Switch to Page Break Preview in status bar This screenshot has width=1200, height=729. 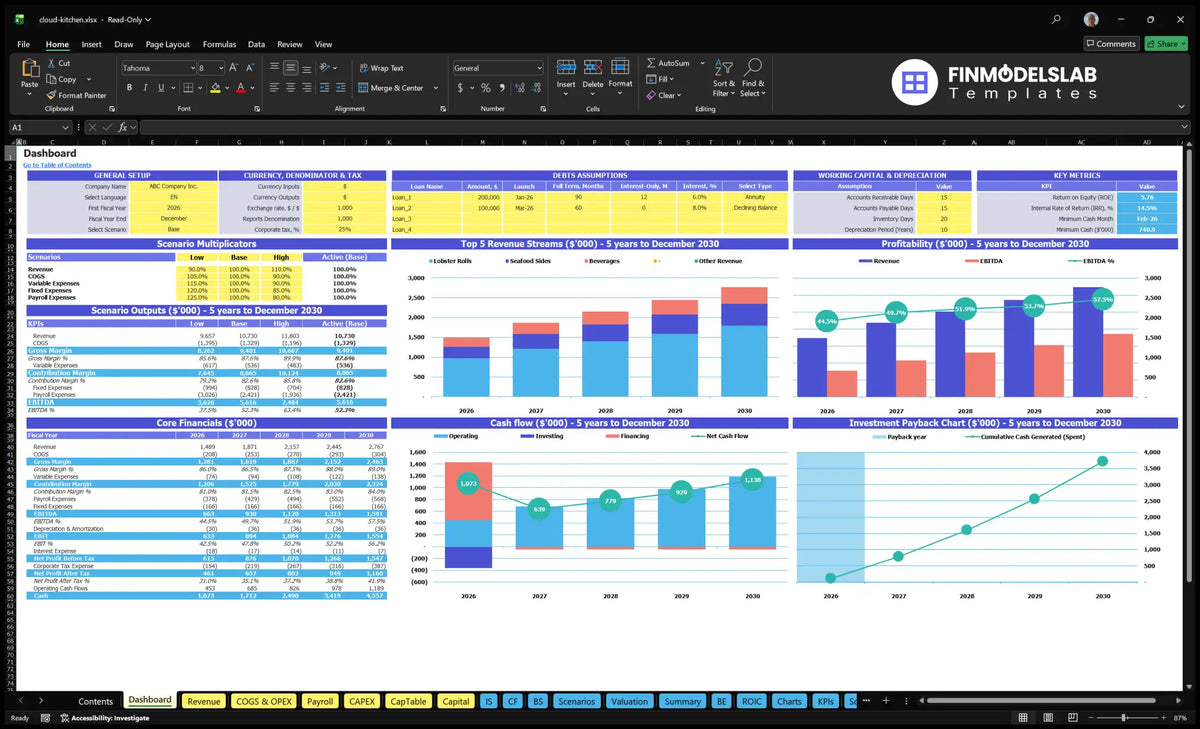(1072, 718)
